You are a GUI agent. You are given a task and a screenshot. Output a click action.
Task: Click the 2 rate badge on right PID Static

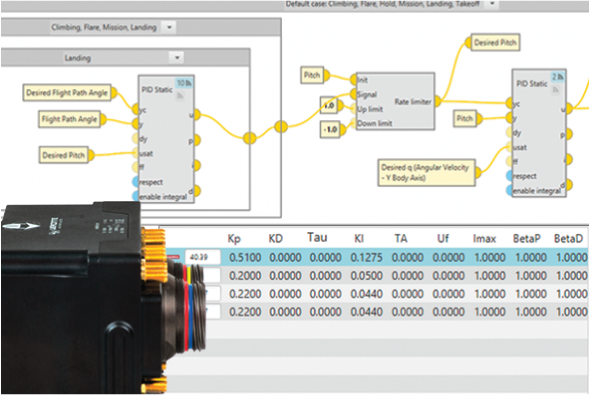coord(557,77)
